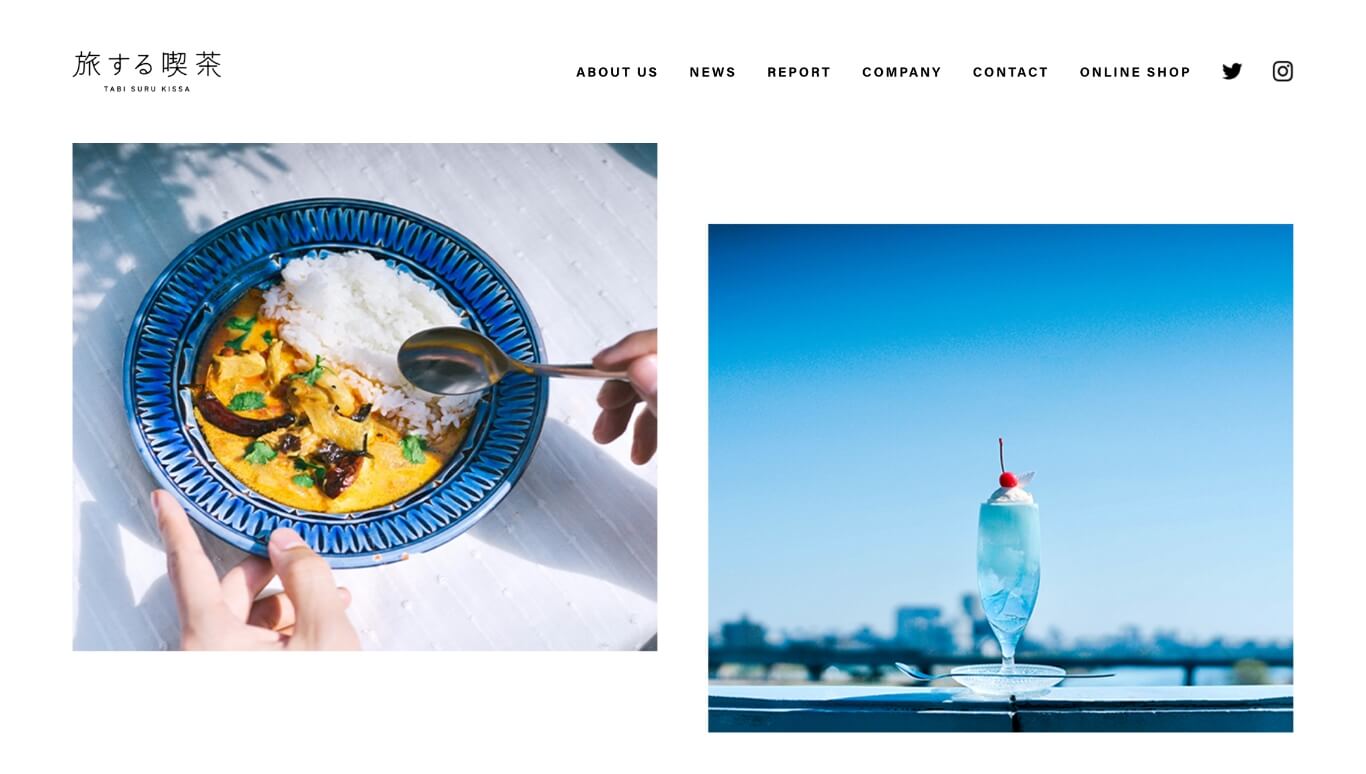Click the 旅する喫茶 logo
The height and width of the screenshot is (774, 1366).
click(147, 71)
